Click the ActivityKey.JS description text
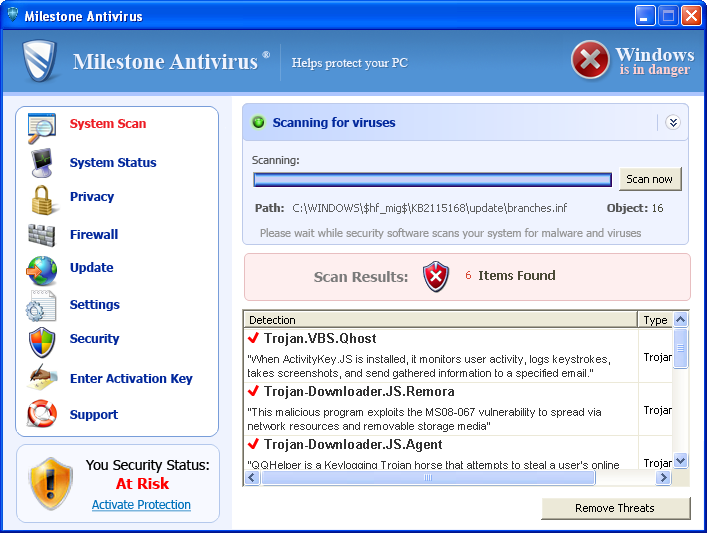707x533 pixels. (429, 366)
